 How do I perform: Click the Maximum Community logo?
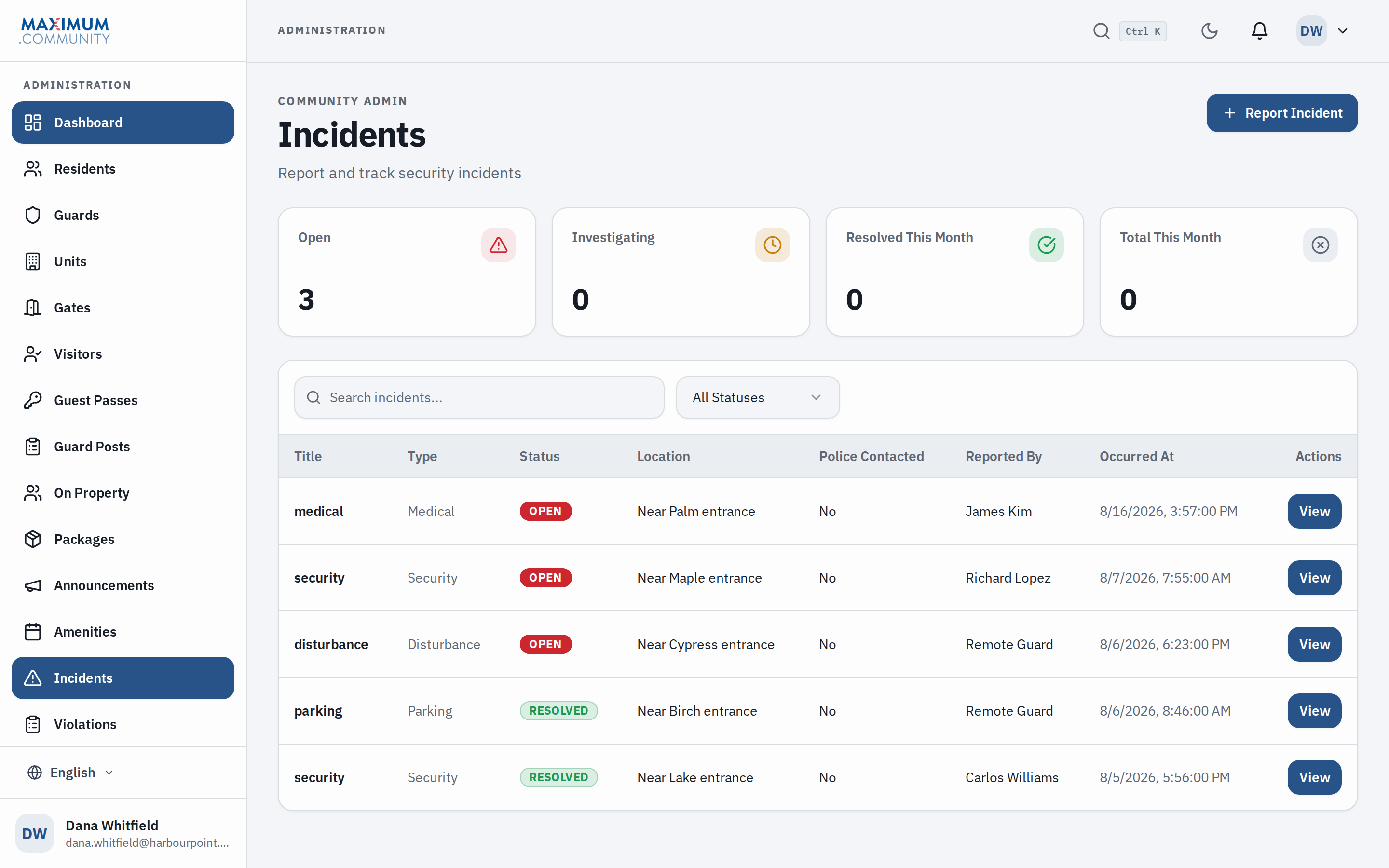point(65,31)
